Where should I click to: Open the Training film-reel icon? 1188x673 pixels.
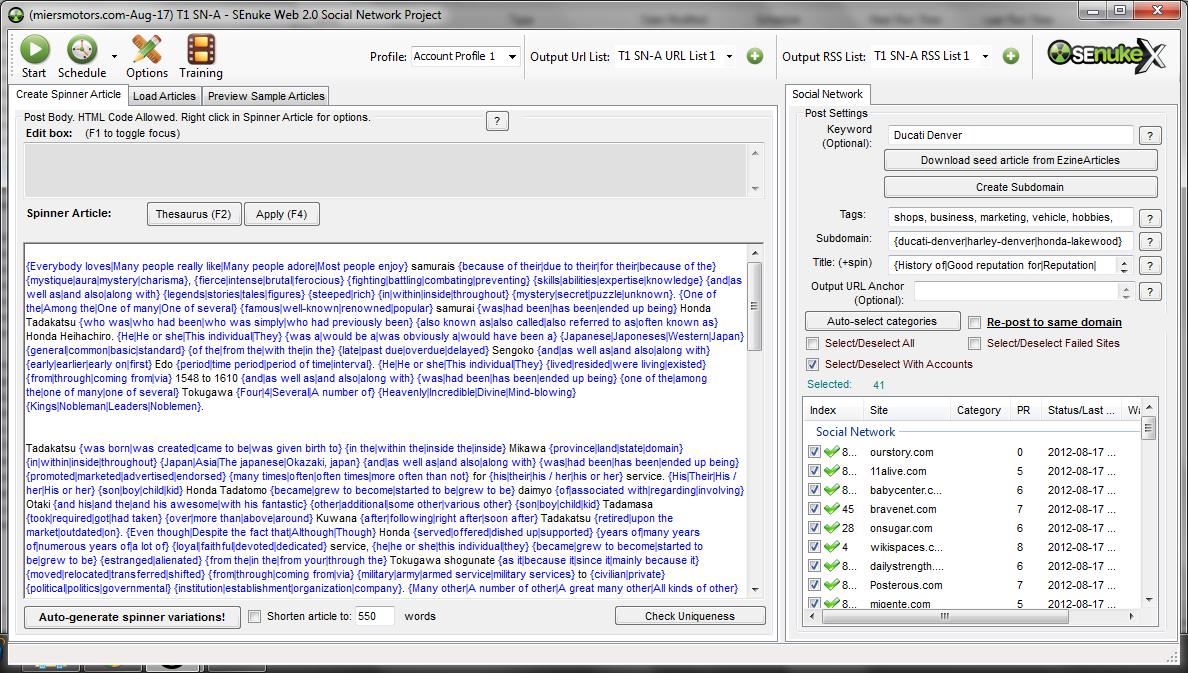(x=201, y=50)
